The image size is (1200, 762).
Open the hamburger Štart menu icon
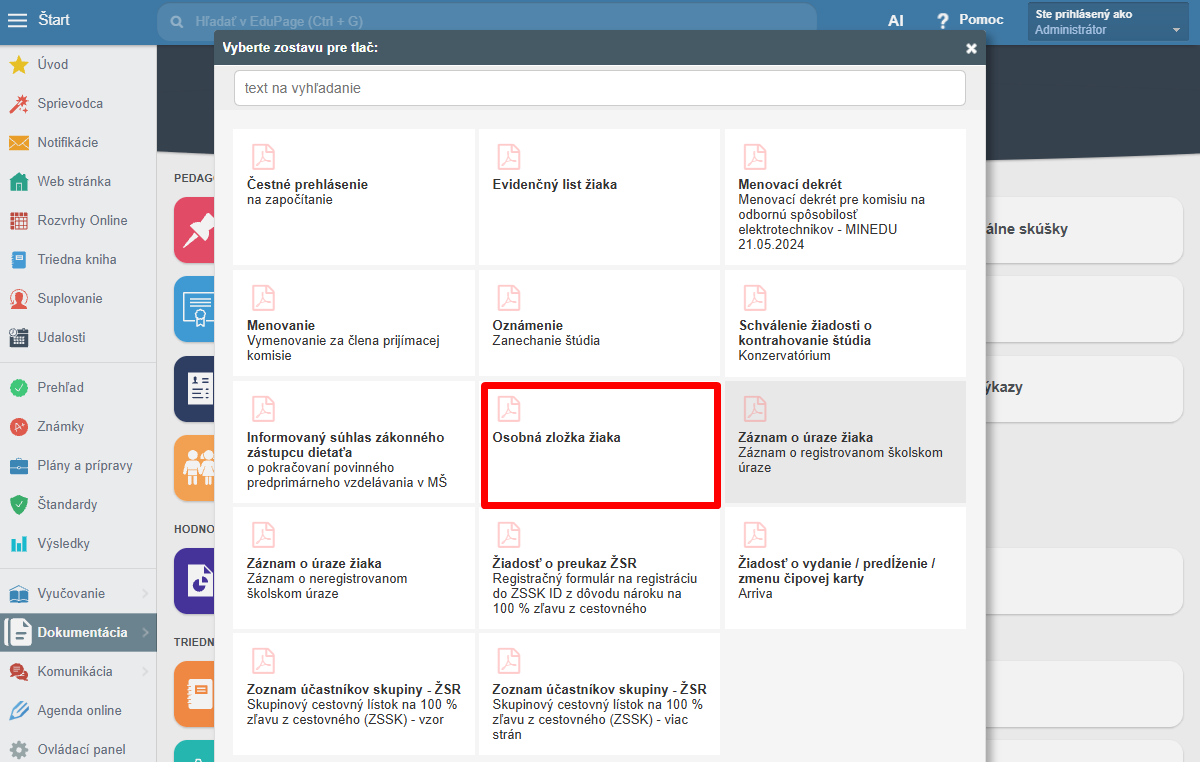(x=18, y=20)
